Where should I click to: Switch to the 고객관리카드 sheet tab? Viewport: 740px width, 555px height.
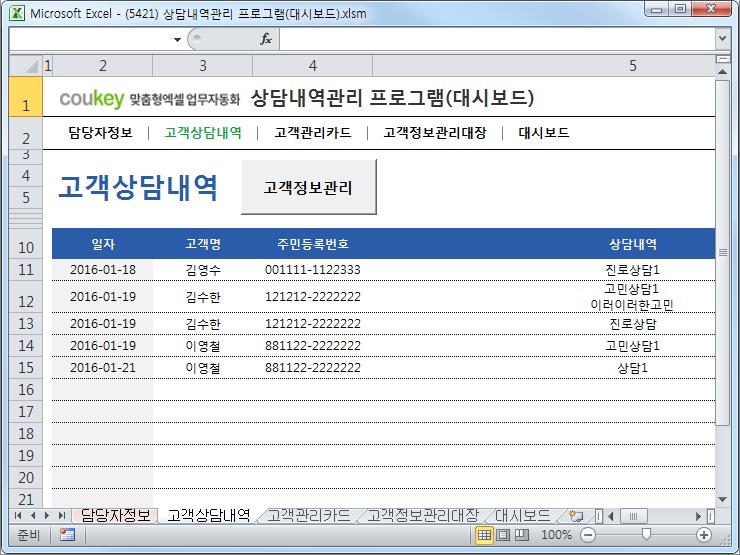(309, 515)
